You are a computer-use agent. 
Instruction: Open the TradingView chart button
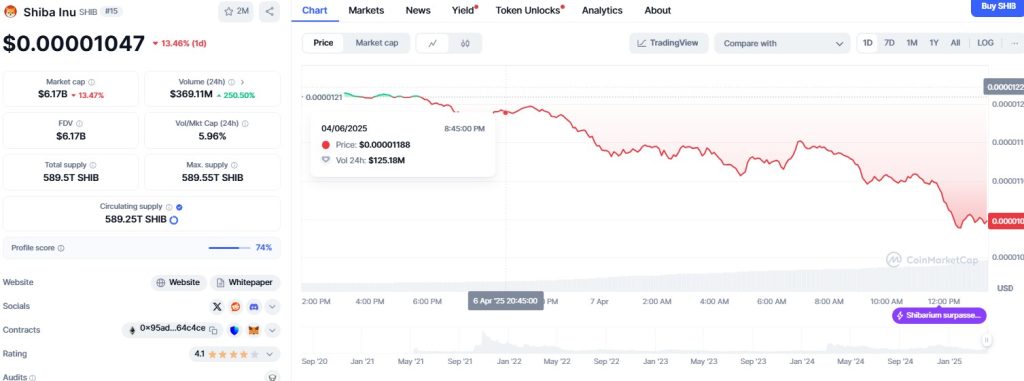click(x=669, y=43)
